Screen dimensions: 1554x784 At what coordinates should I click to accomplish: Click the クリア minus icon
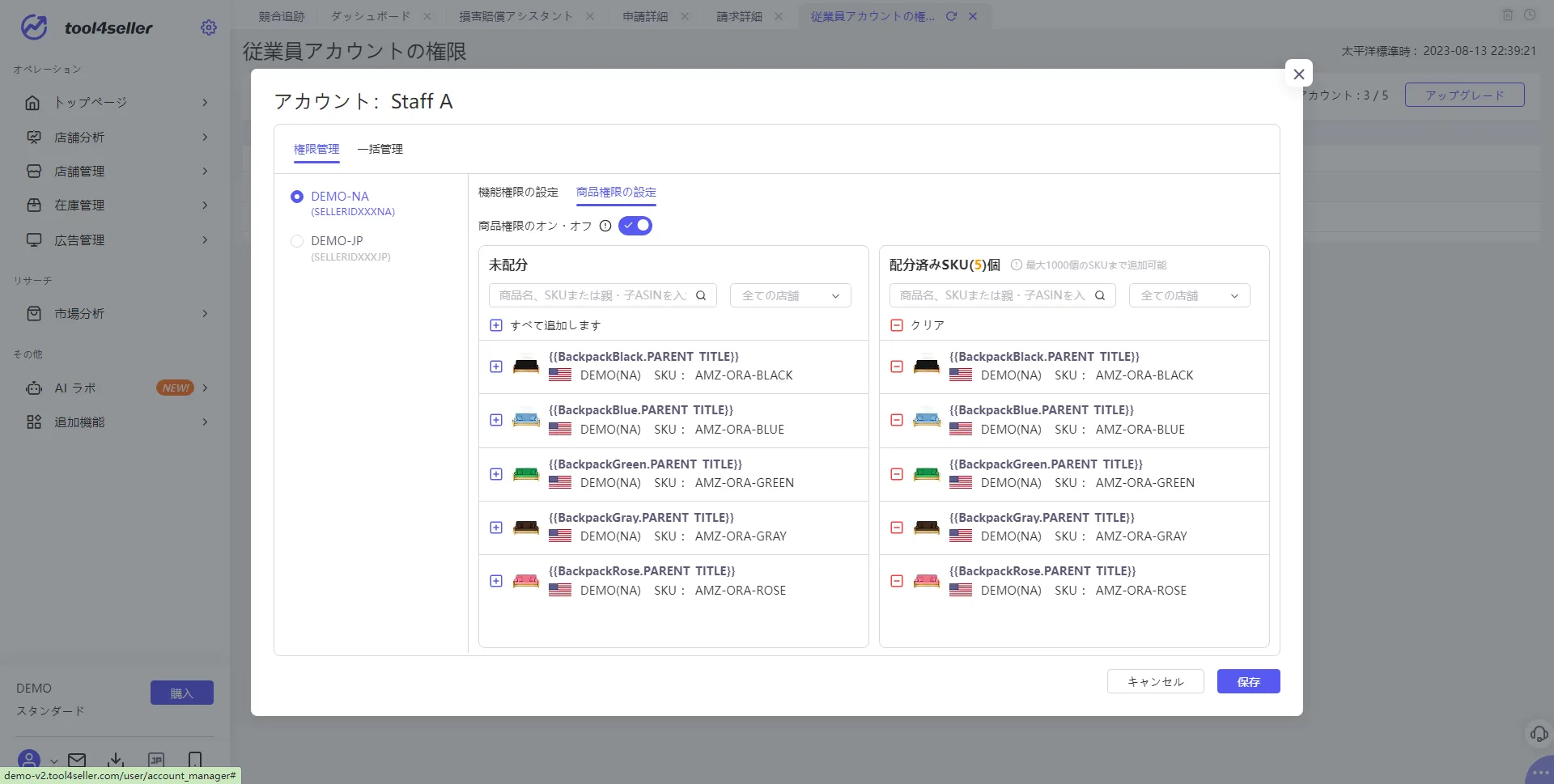(x=897, y=325)
